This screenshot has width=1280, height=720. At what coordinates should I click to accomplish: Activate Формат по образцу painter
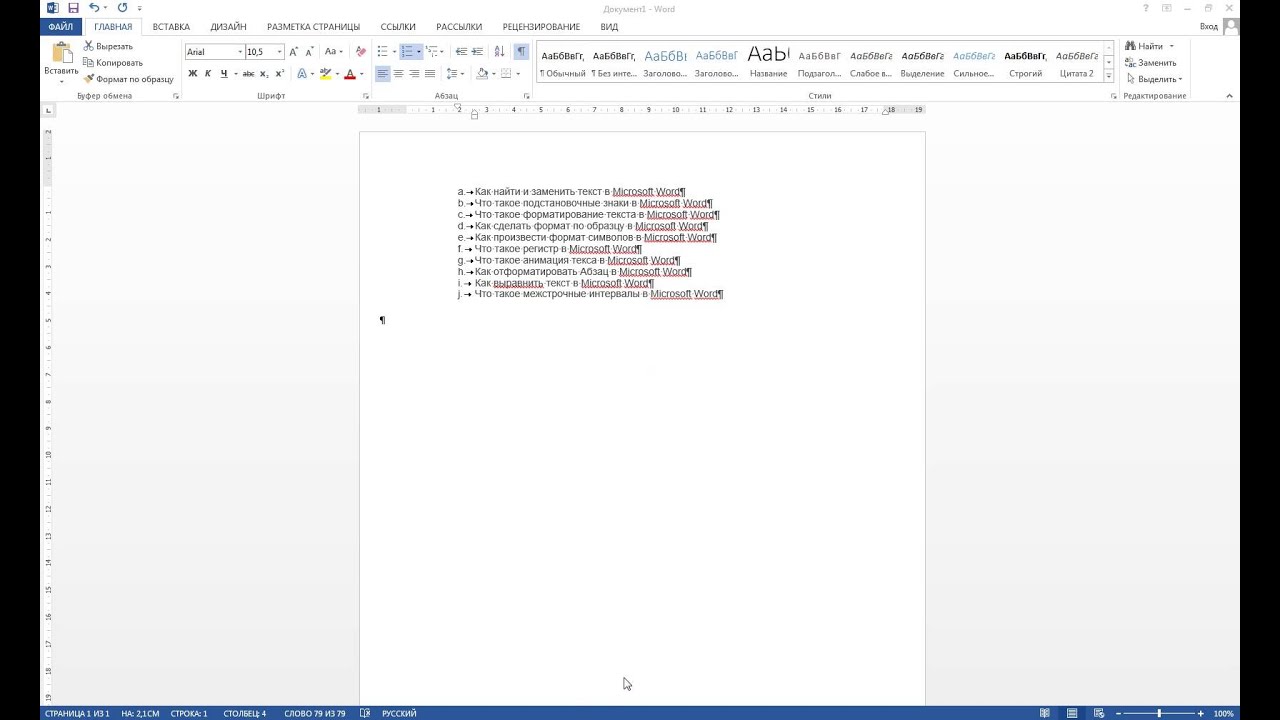(x=128, y=78)
